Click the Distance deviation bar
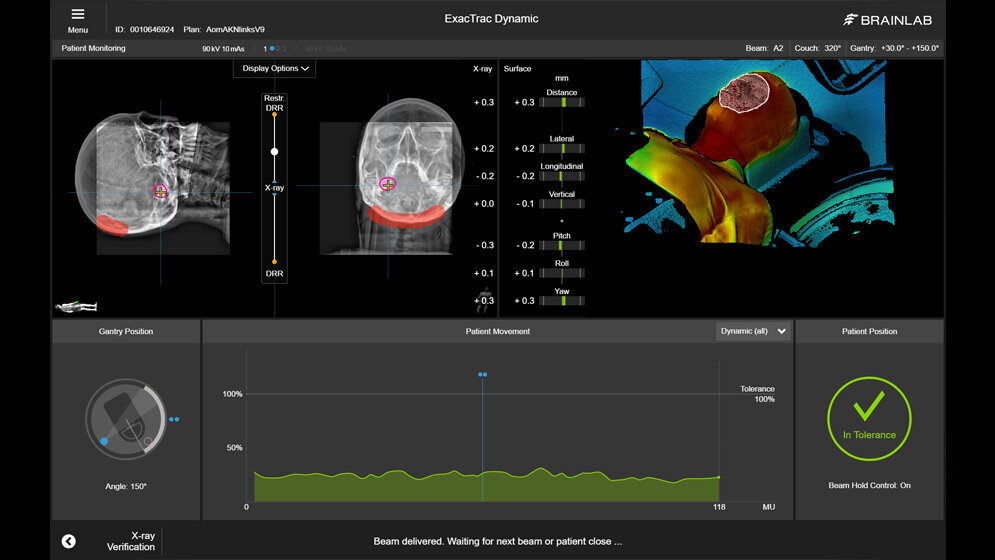 [x=562, y=102]
